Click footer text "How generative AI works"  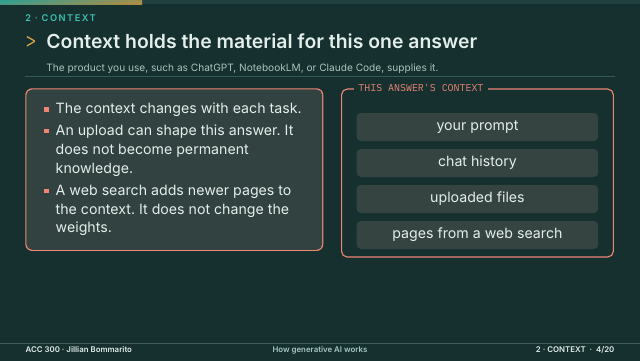320,349
